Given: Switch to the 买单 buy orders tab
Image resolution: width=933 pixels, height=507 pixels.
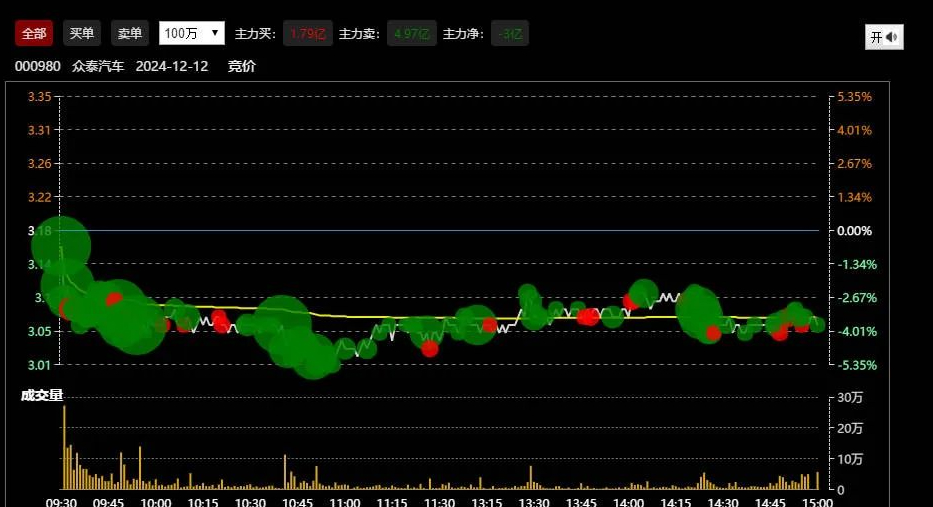Looking at the screenshot, I should (81, 33).
